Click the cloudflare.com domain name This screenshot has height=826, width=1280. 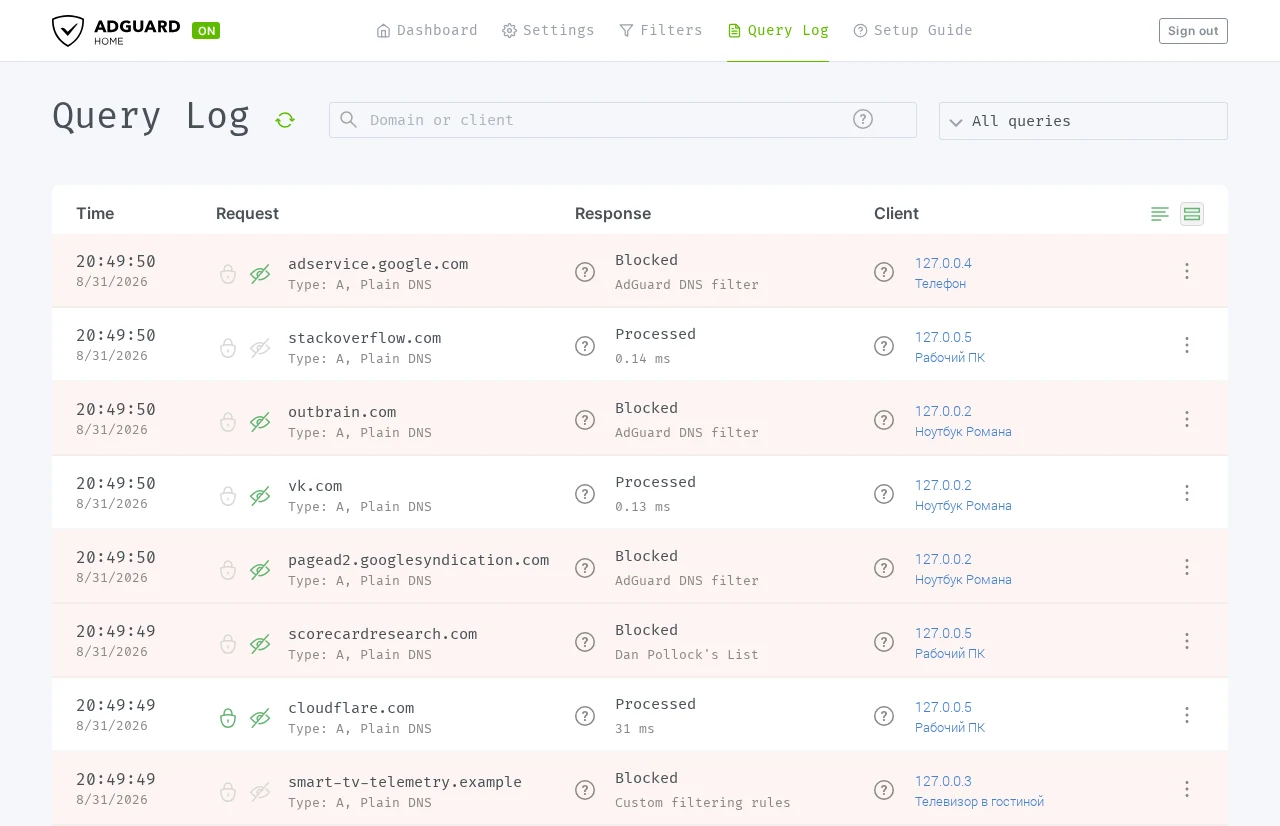351,708
